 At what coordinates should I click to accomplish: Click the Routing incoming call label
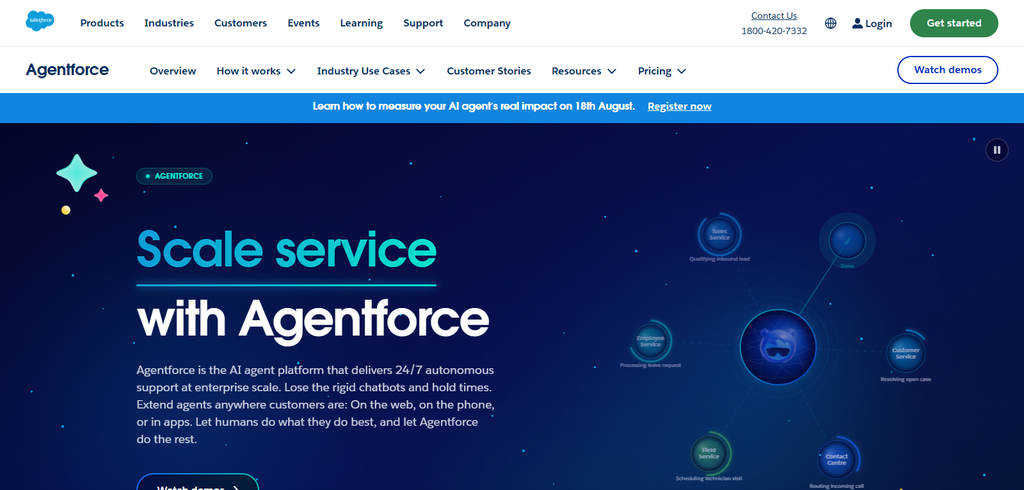click(x=837, y=486)
